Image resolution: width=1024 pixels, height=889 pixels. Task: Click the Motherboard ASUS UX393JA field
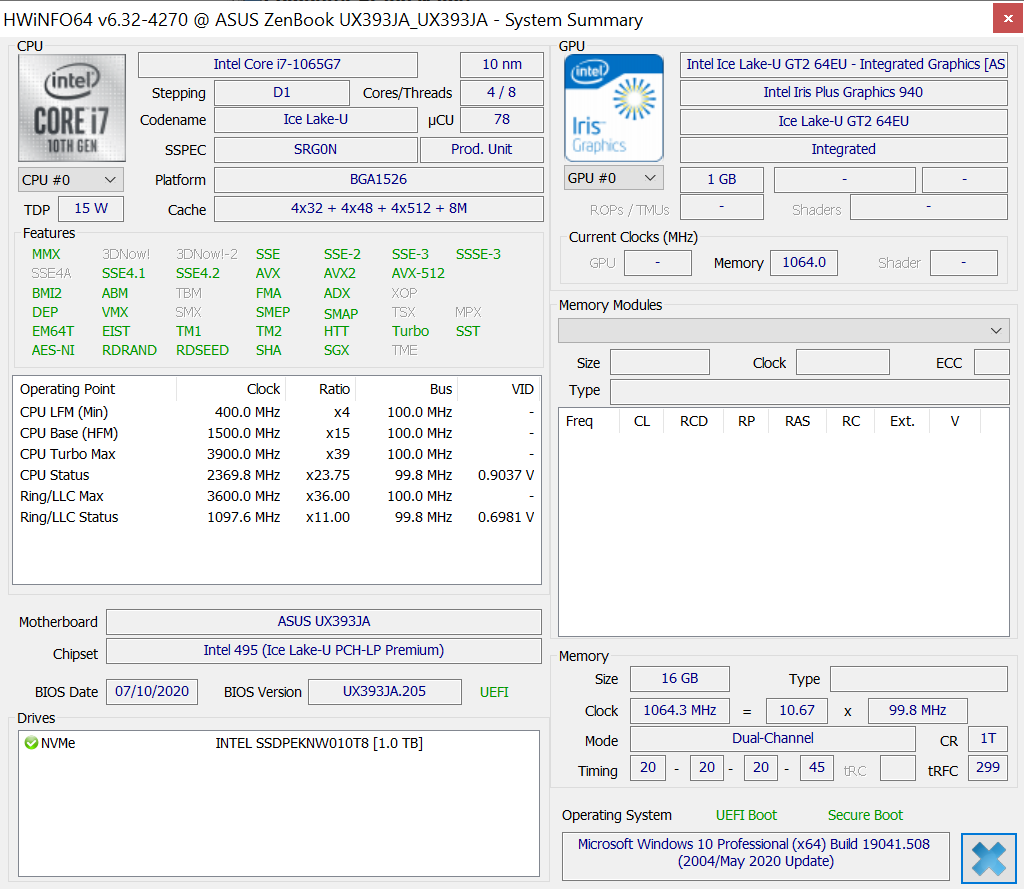[324, 622]
